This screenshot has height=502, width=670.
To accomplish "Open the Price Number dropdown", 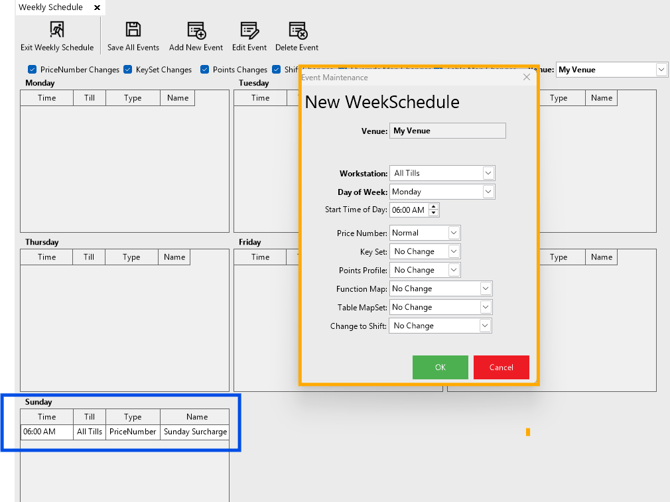I will point(453,233).
